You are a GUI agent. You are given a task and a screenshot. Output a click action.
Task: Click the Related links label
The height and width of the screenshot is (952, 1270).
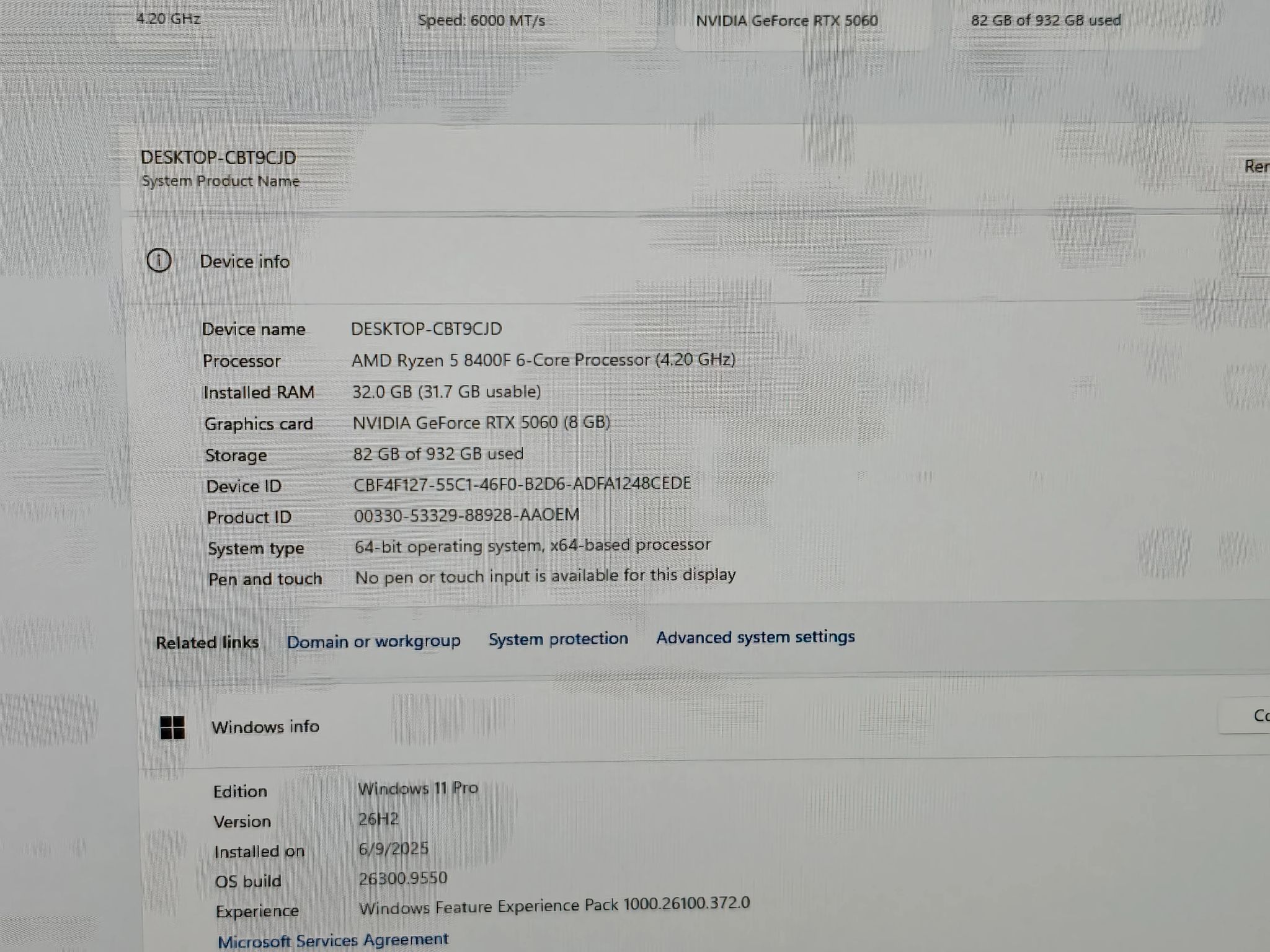207,643
